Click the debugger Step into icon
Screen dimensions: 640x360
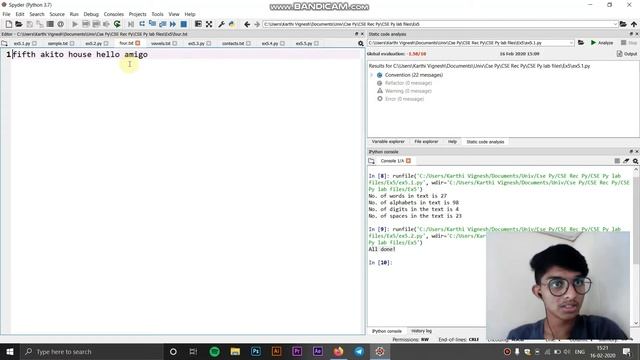(x=152, y=24)
